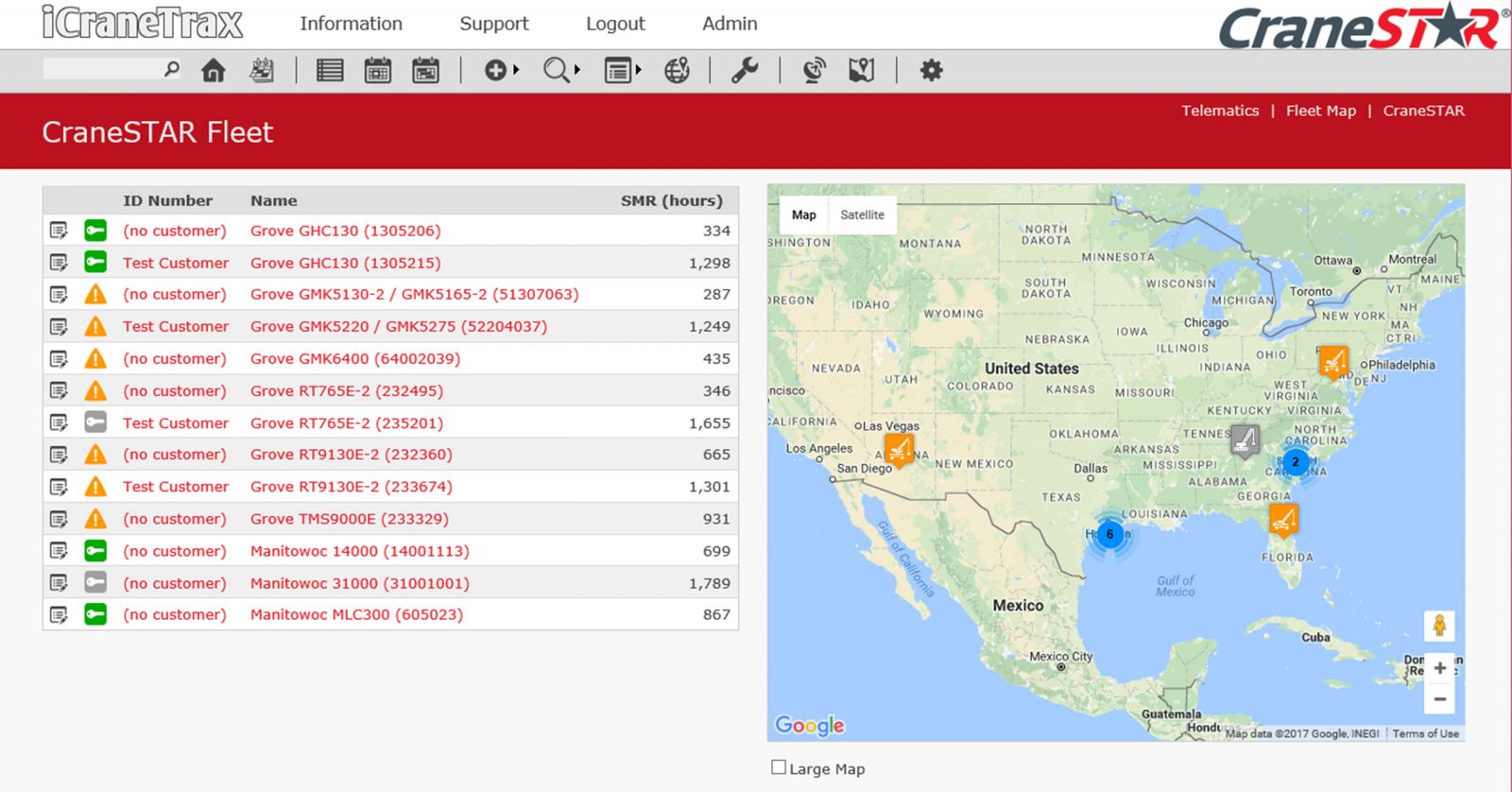Click the Google logo on the map
The image size is (1512, 792).
(810, 725)
